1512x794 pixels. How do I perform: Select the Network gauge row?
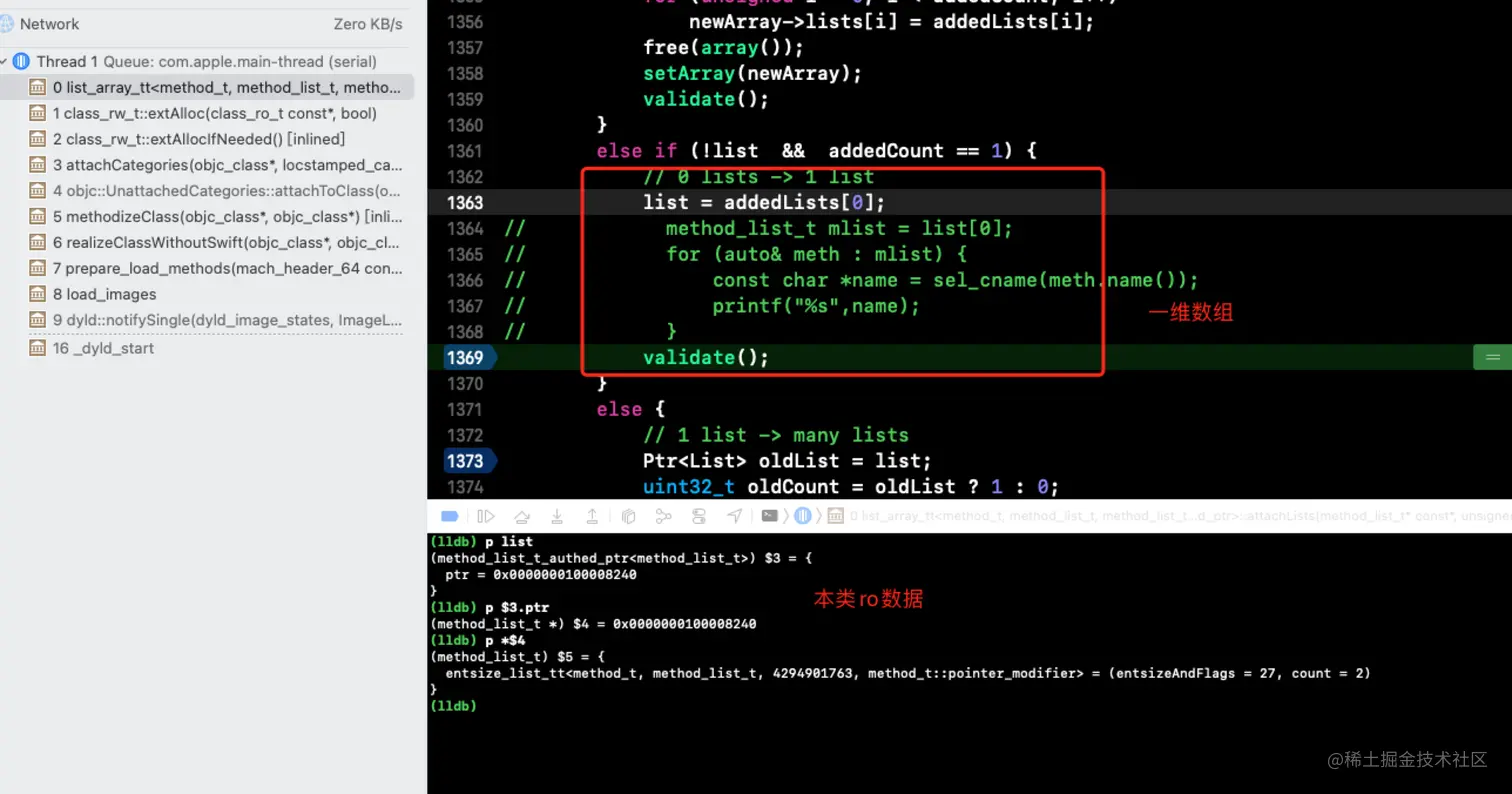[x=207, y=24]
